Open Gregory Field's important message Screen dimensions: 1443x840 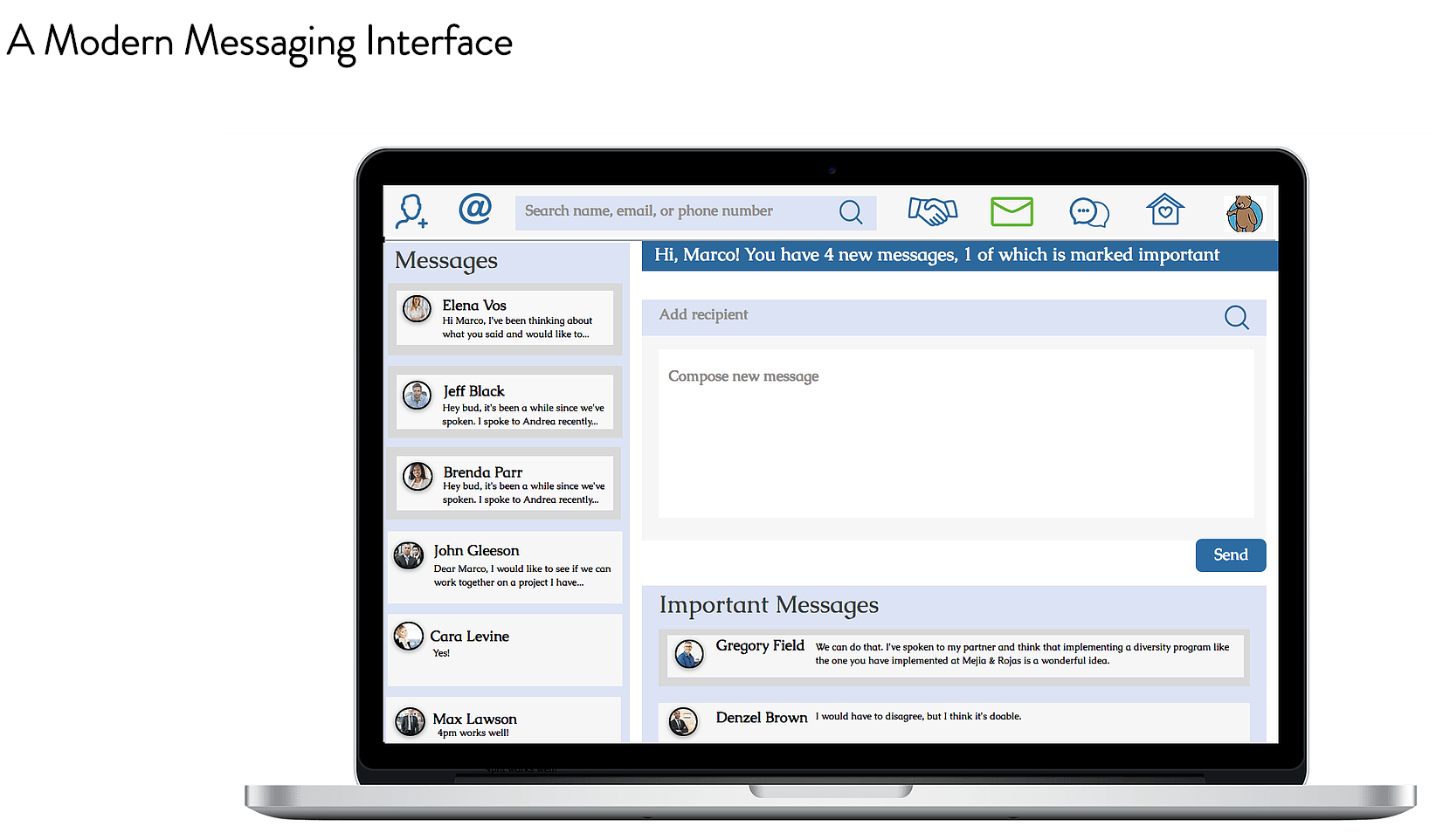[955, 656]
